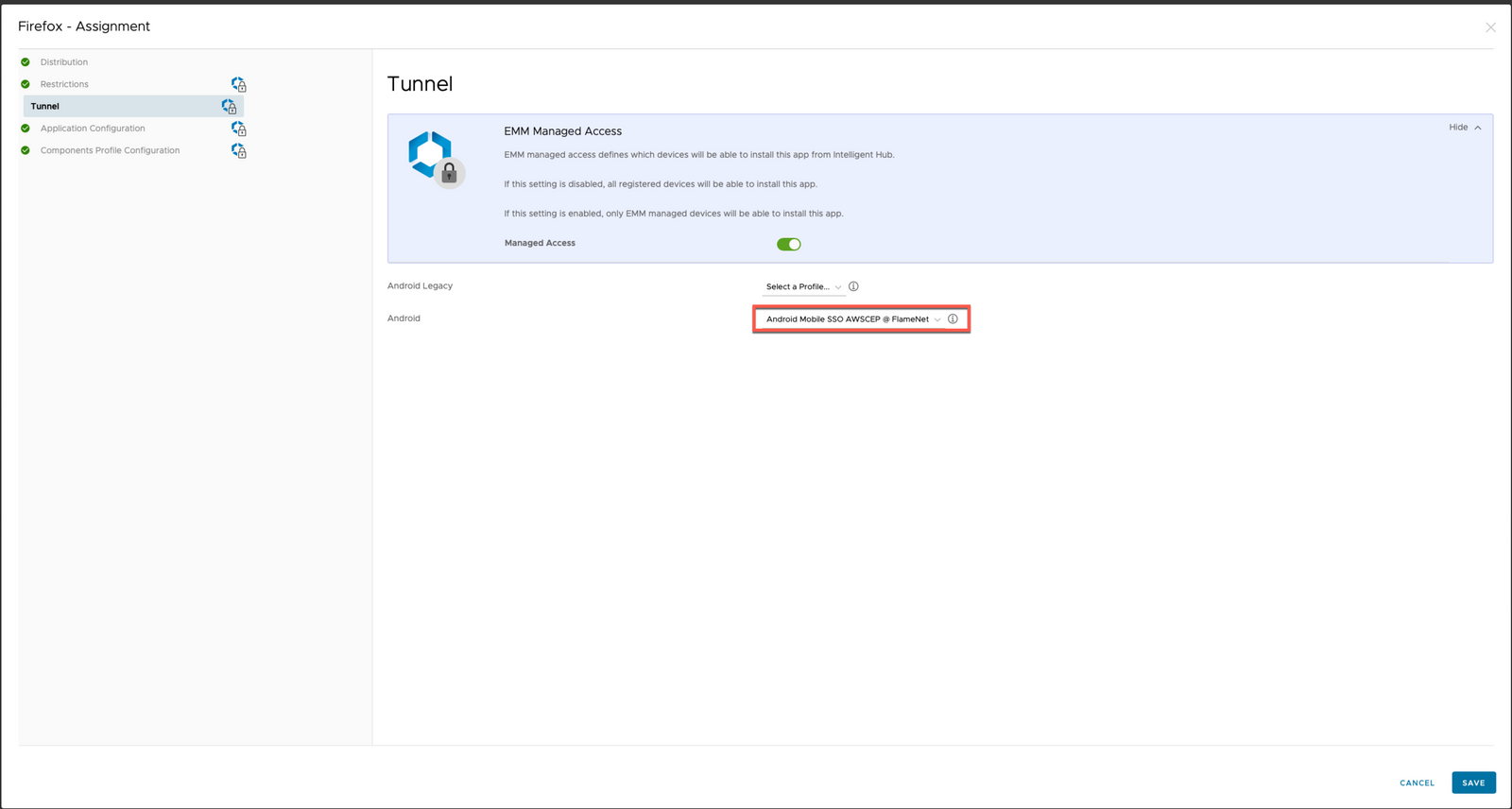This screenshot has height=809, width=1512.
Task: Click lock icon beside Restrictions
Action: (x=239, y=84)
